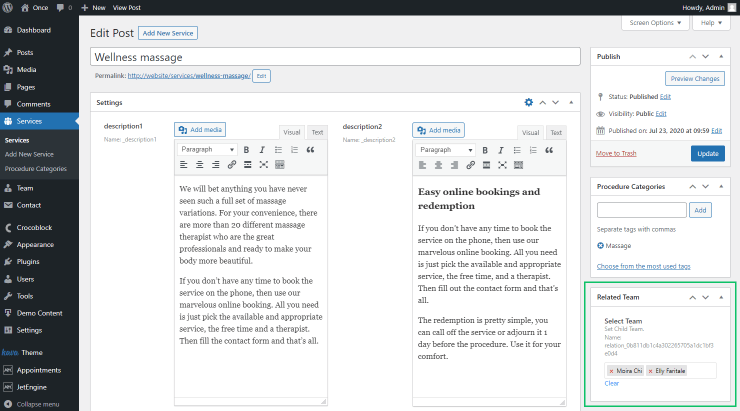Click the settings gear in Settings panel
This screenshot has height=411, width=740.
(x=529, y=102)
